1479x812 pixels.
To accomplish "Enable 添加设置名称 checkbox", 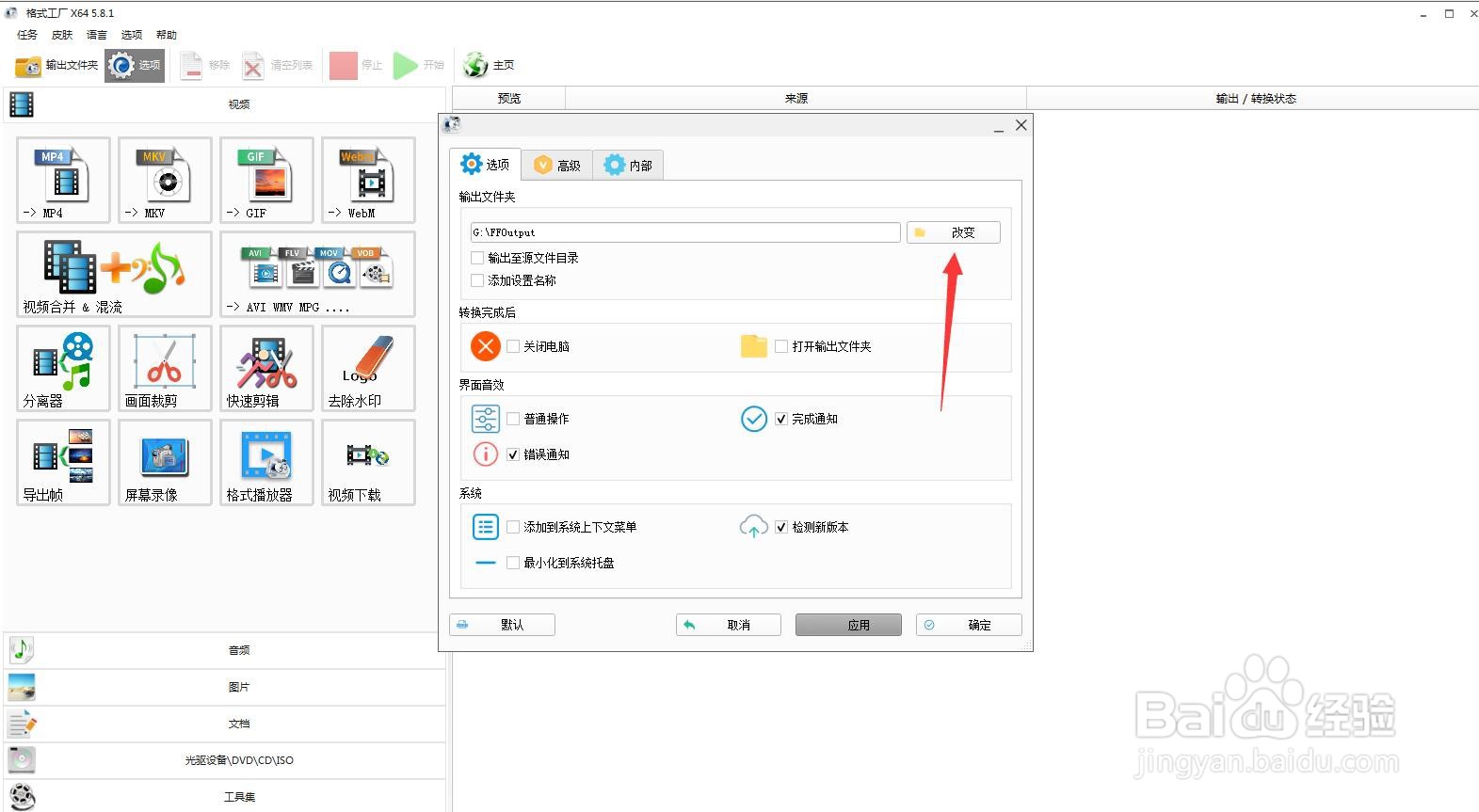I will point(477,280).
